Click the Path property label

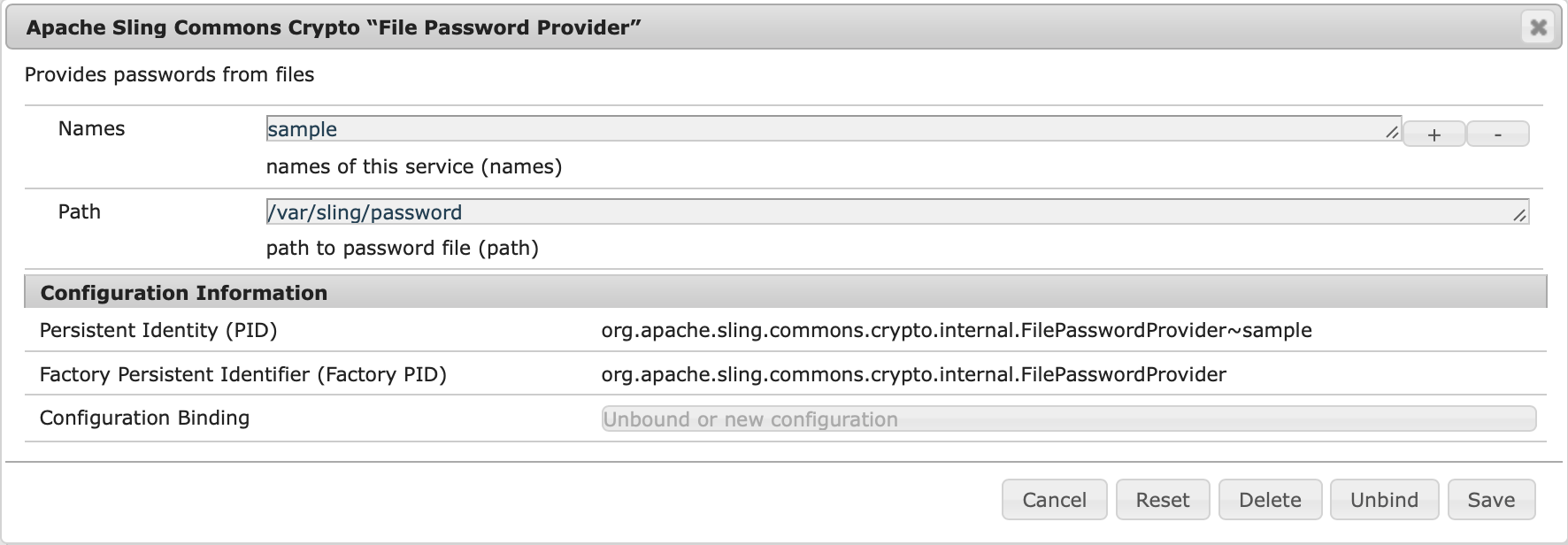coord(79,212)
